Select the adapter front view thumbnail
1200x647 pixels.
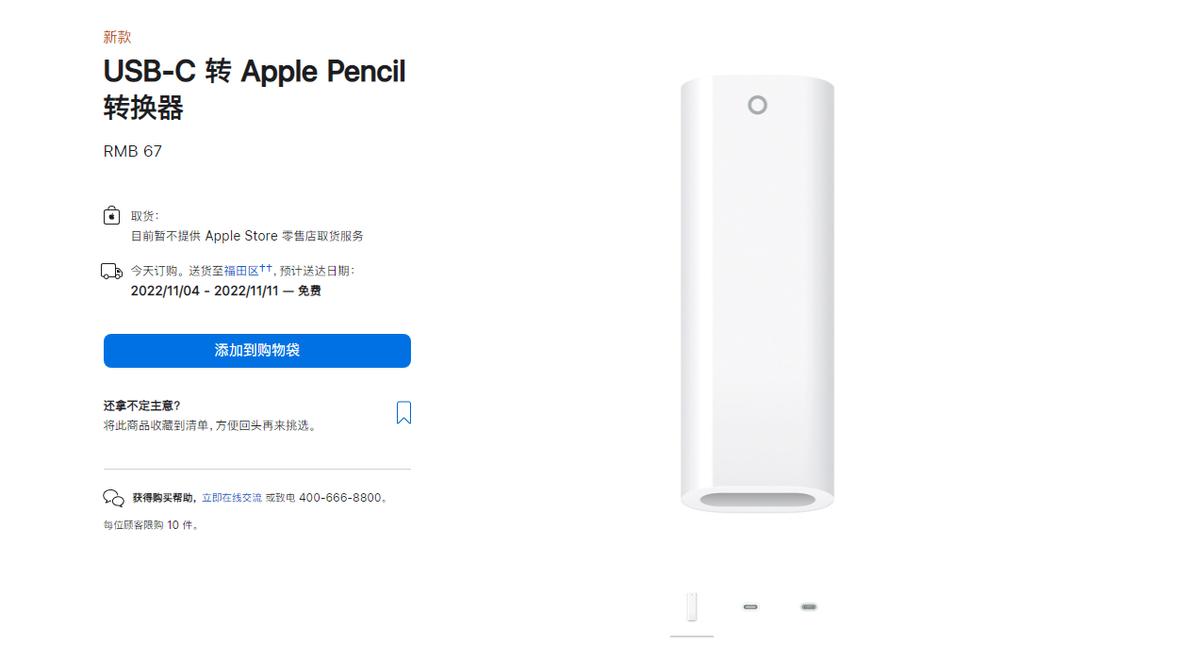click(x=691, y=606)
